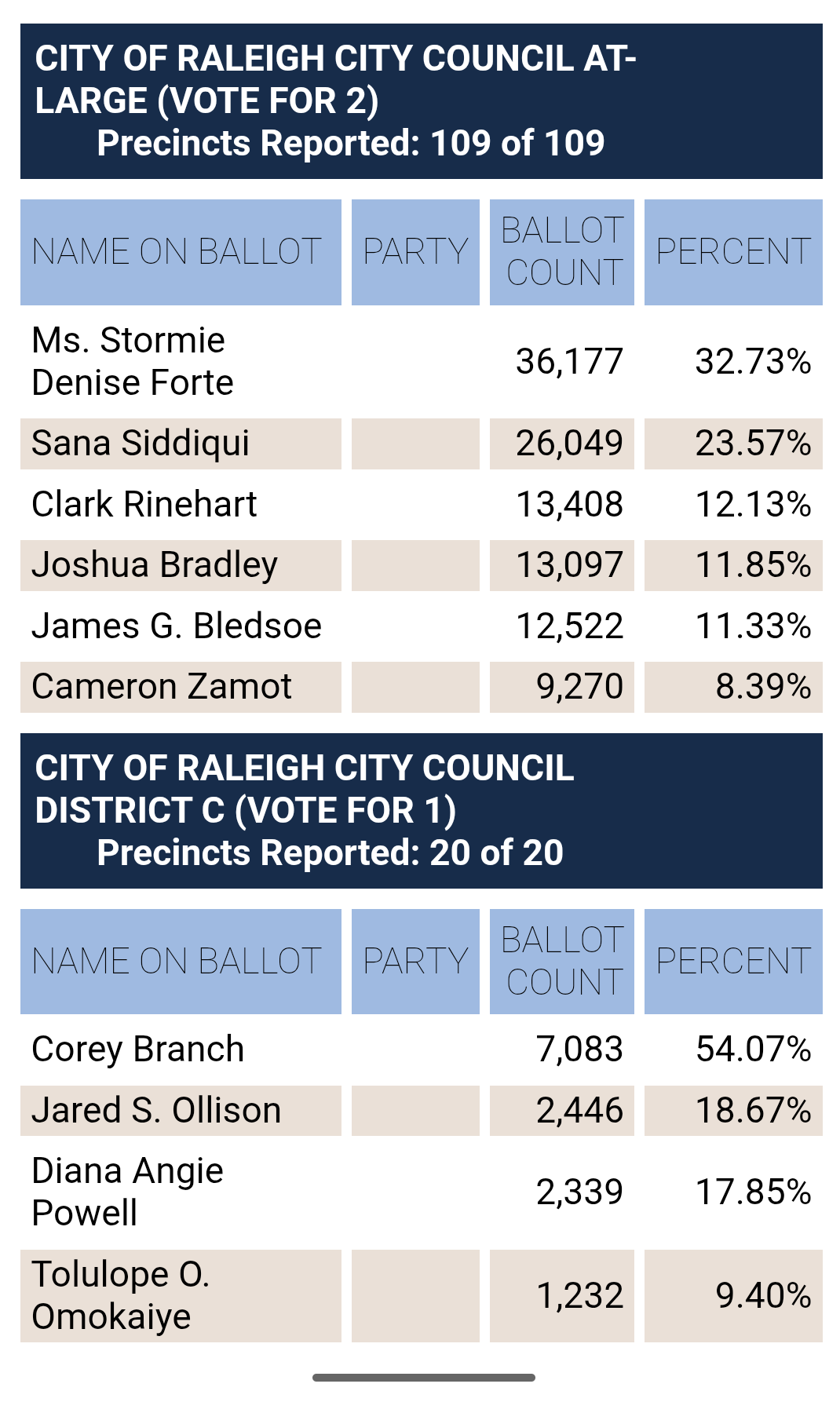840x1402 pixels.
Task: Click the District C PARTY column header
Action: point(415,961)
